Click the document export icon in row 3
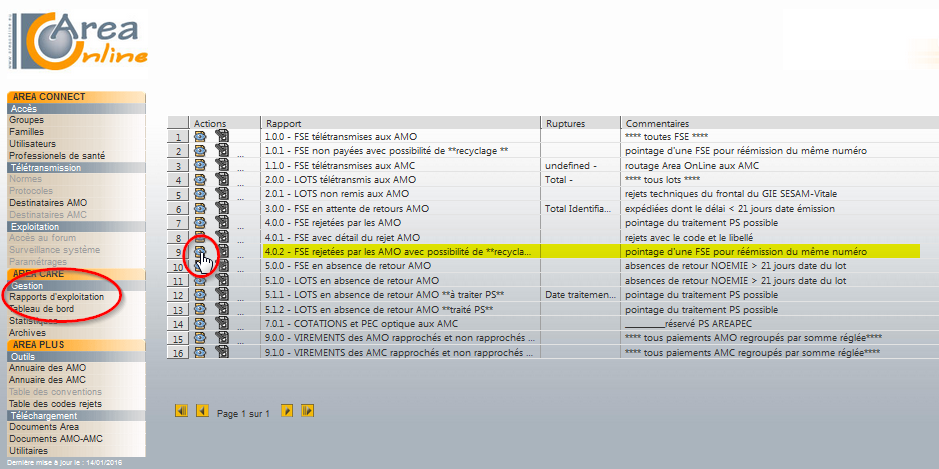939x469 pixels. click(222, 165)
